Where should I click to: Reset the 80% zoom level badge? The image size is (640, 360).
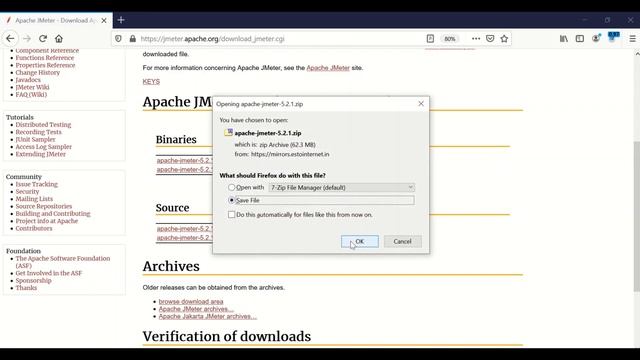(450, 39)
